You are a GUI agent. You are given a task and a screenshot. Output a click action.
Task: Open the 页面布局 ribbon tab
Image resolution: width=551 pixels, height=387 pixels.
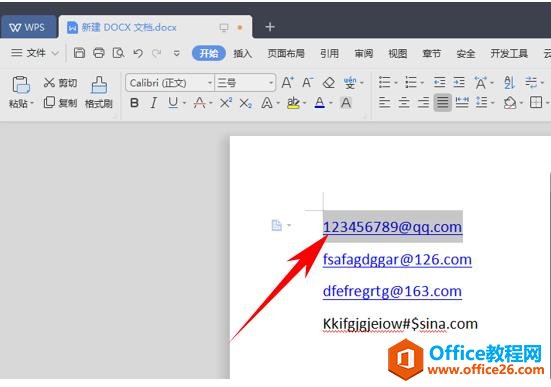(286, 53)
